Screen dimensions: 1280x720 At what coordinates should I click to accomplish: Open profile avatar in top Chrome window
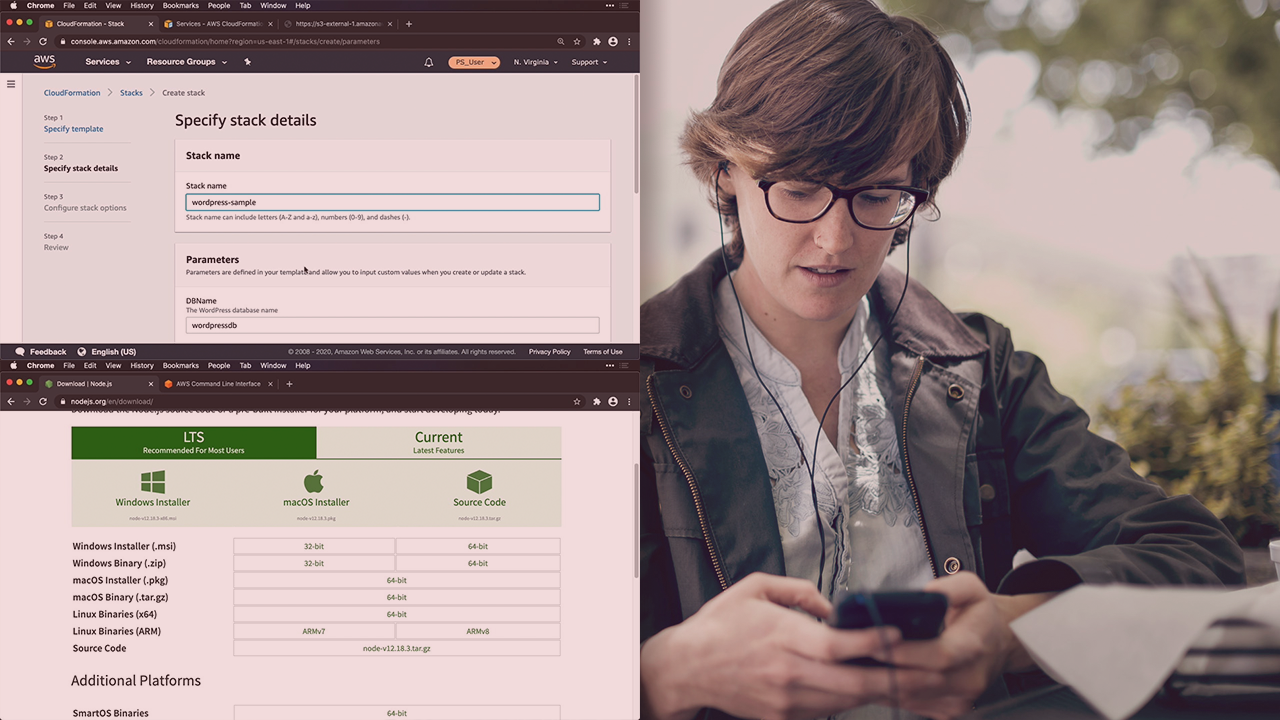[613, 41]
